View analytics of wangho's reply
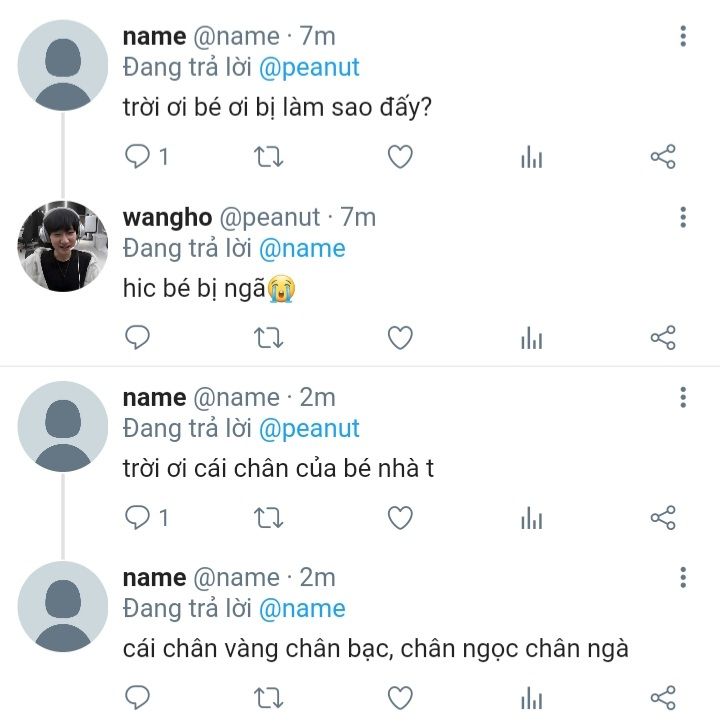Screen dimensions: 720x721 (532, 338)
